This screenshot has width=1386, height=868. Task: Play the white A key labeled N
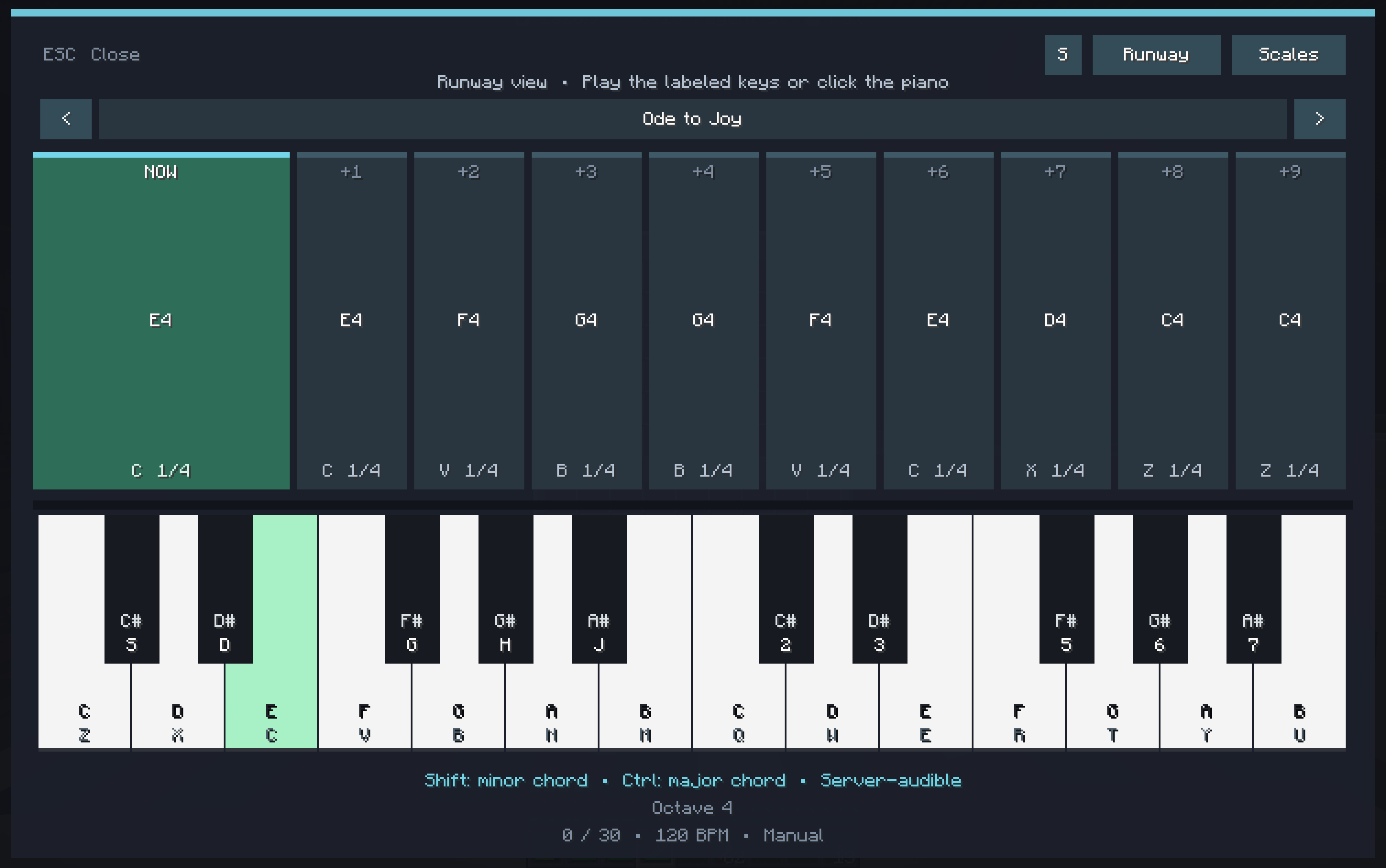[x=552, y=706]
